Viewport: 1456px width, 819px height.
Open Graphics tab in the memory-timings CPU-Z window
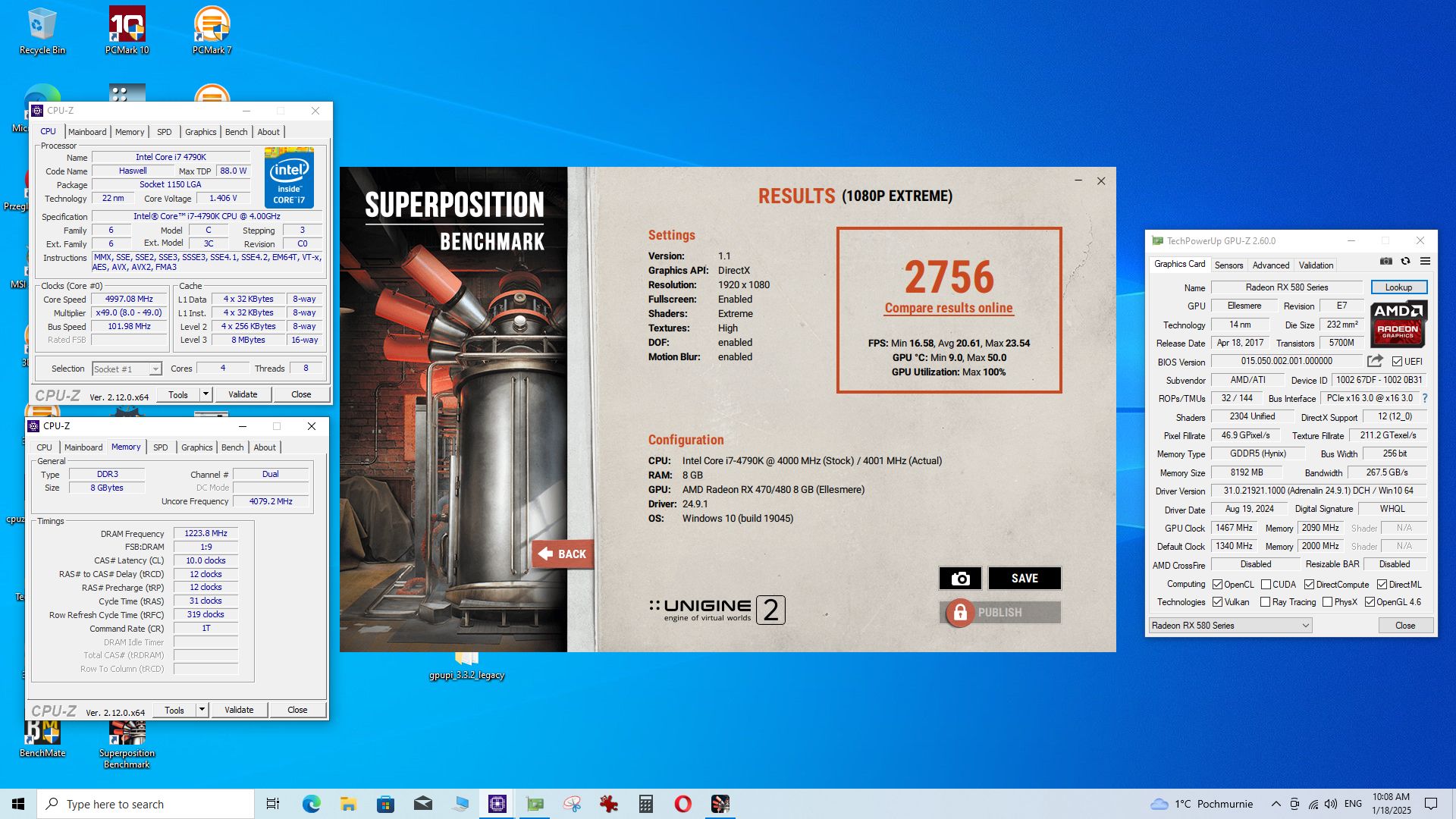click(196, 447)
